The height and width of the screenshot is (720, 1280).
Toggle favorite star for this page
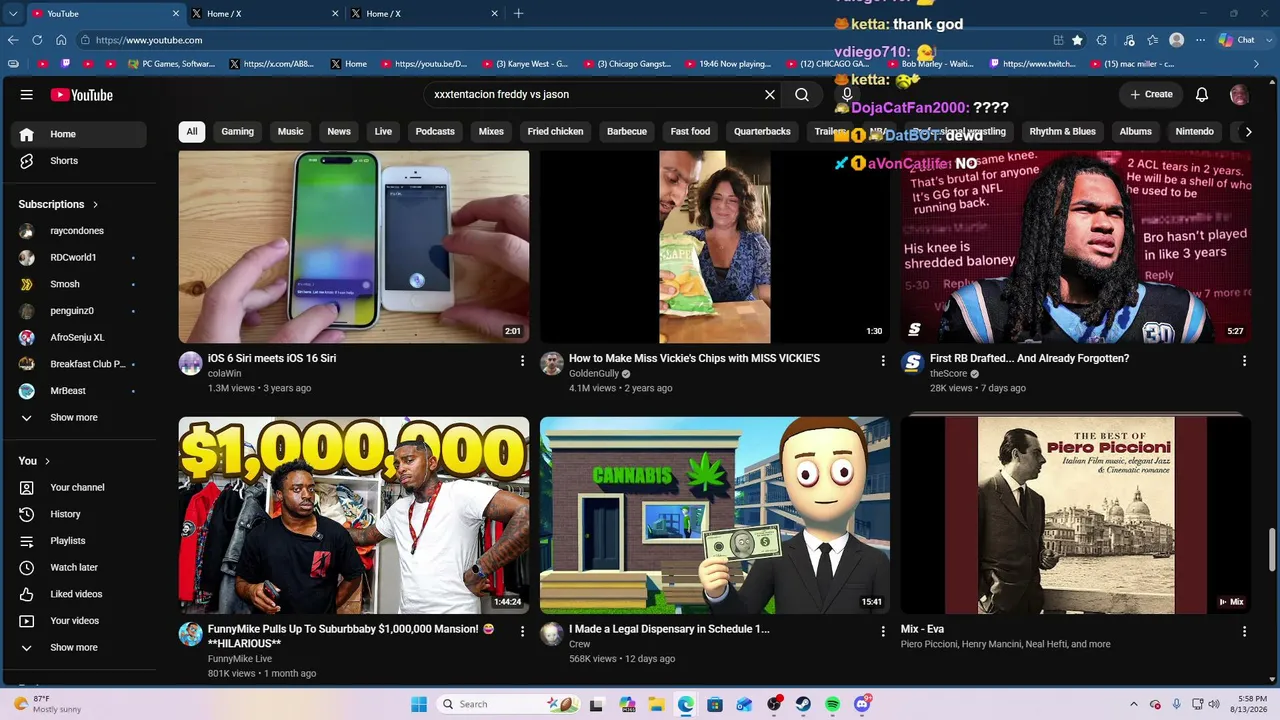pos(1077,40)
